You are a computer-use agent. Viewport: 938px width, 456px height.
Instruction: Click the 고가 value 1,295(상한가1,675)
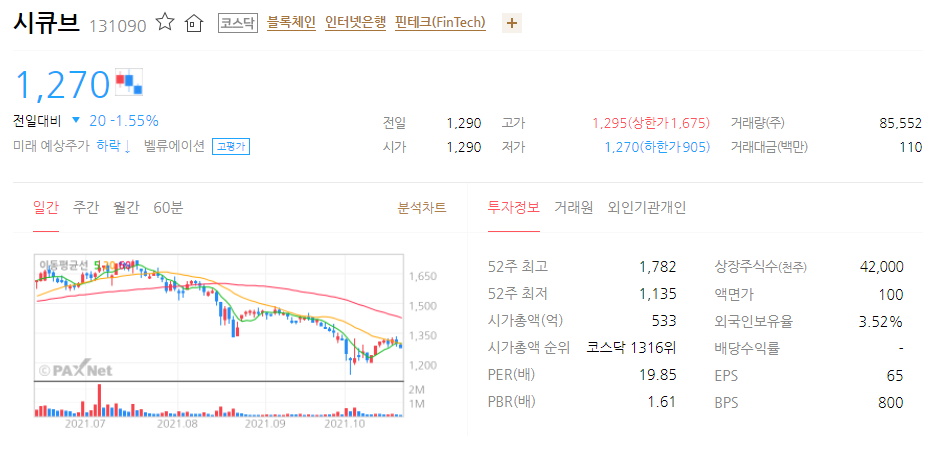pos(651,123)
